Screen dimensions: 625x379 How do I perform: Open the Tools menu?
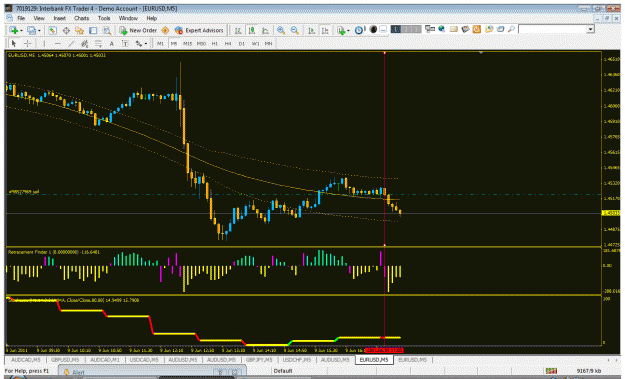pos(104,18)
